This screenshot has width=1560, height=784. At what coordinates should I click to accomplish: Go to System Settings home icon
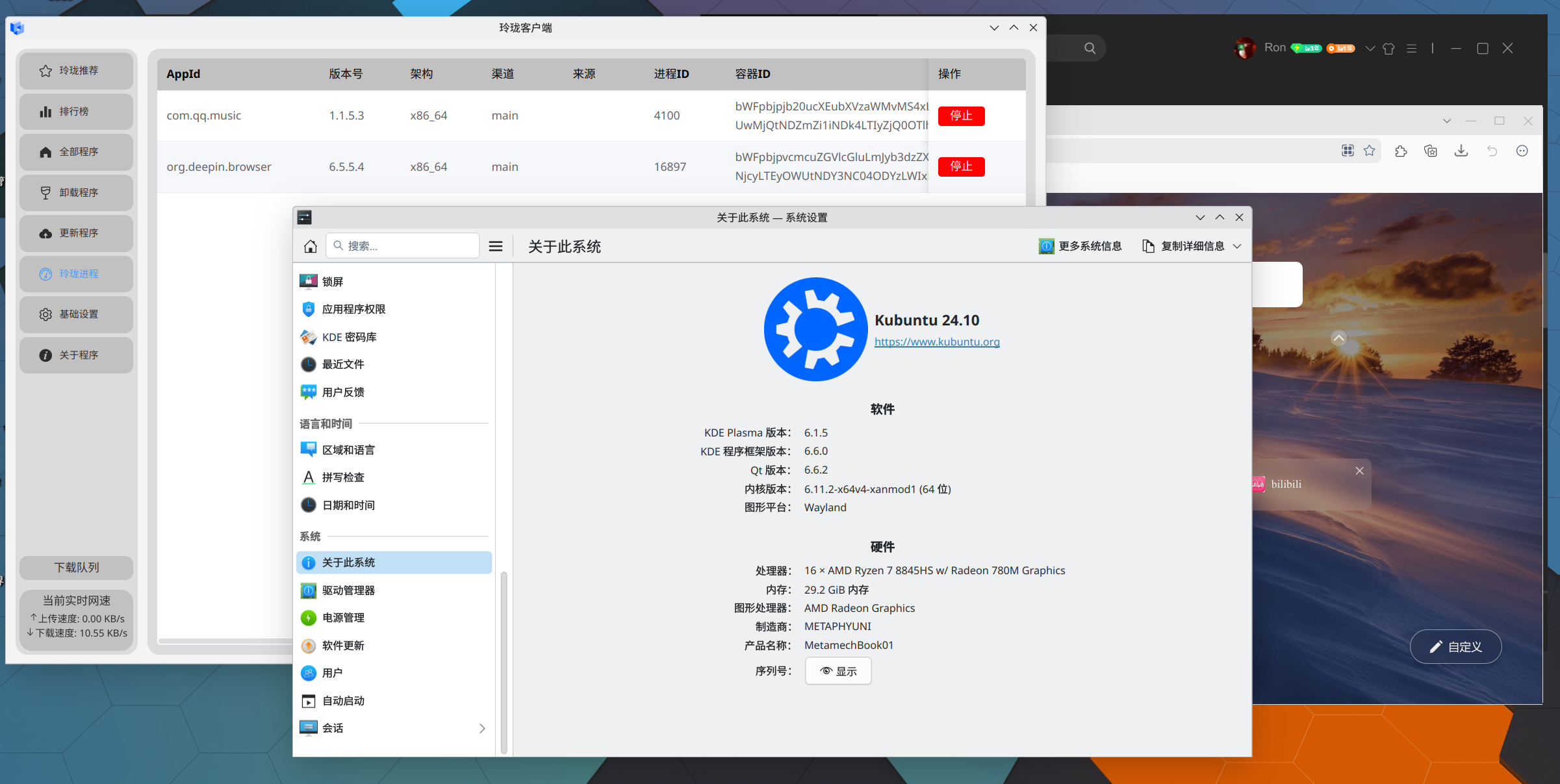point(311,246)
